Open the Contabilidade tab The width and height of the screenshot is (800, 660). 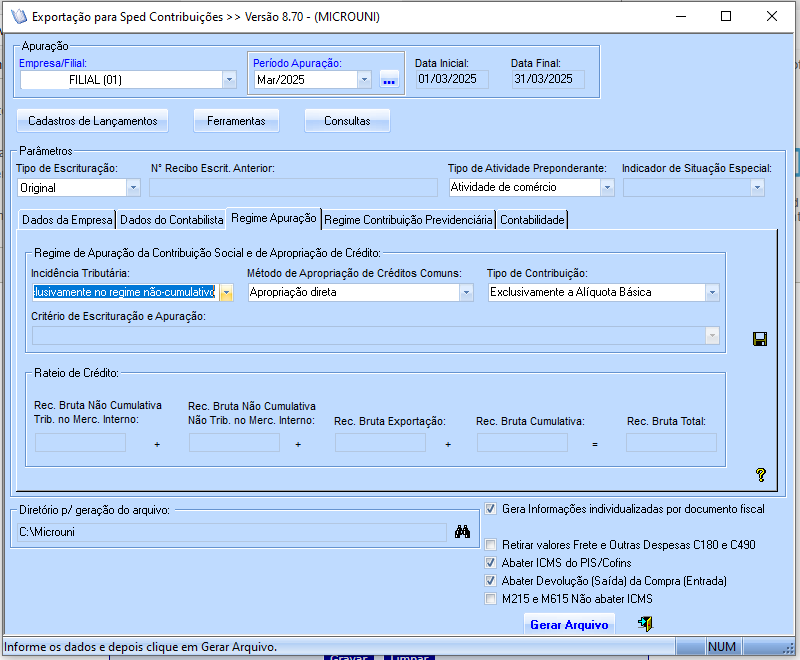(532, 220)
